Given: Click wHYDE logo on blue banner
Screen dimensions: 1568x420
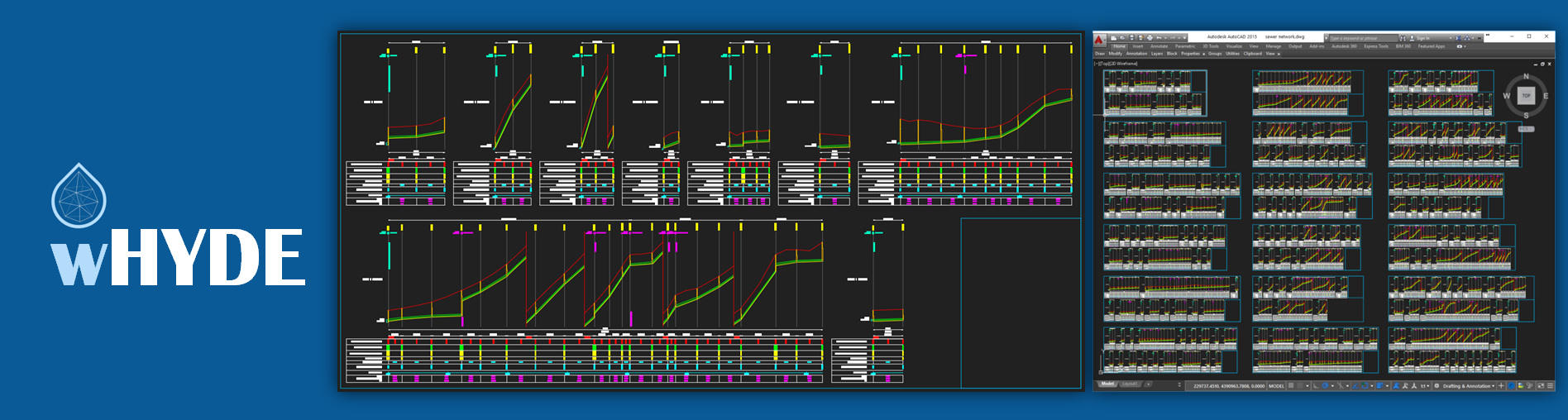Looking at the screenshot, I should pos(178,225).
